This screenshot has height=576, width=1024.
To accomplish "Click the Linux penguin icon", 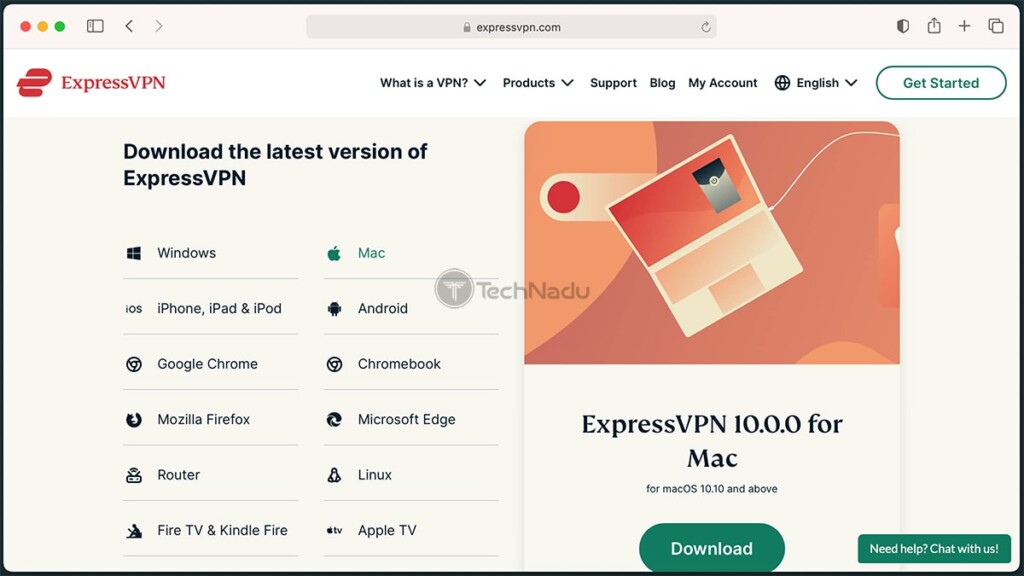I will pyautogui.click(x=334, y=475).
